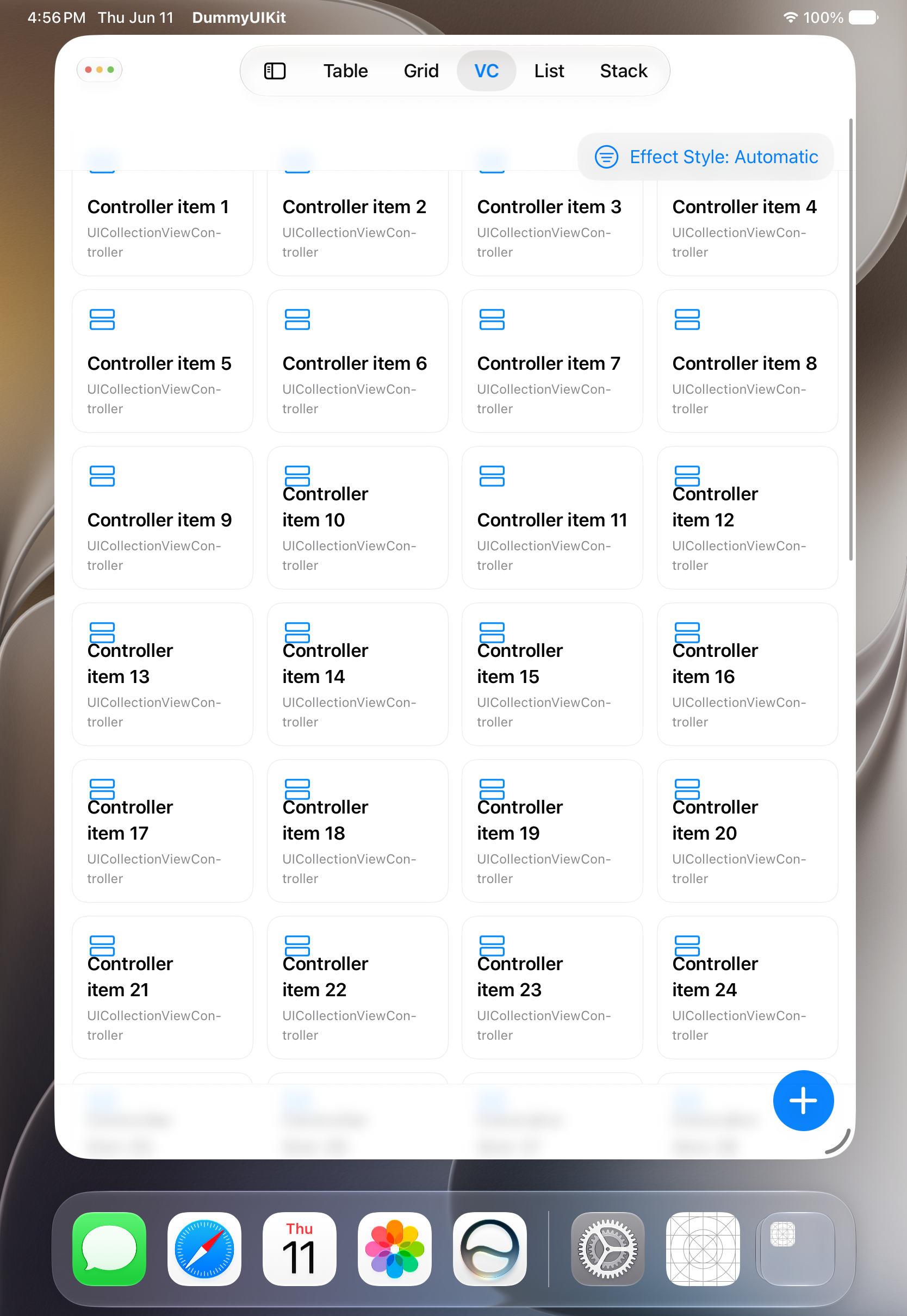907x1316 pixels.
Task: Open Messages from the dock
Action: click(109, 1249)
